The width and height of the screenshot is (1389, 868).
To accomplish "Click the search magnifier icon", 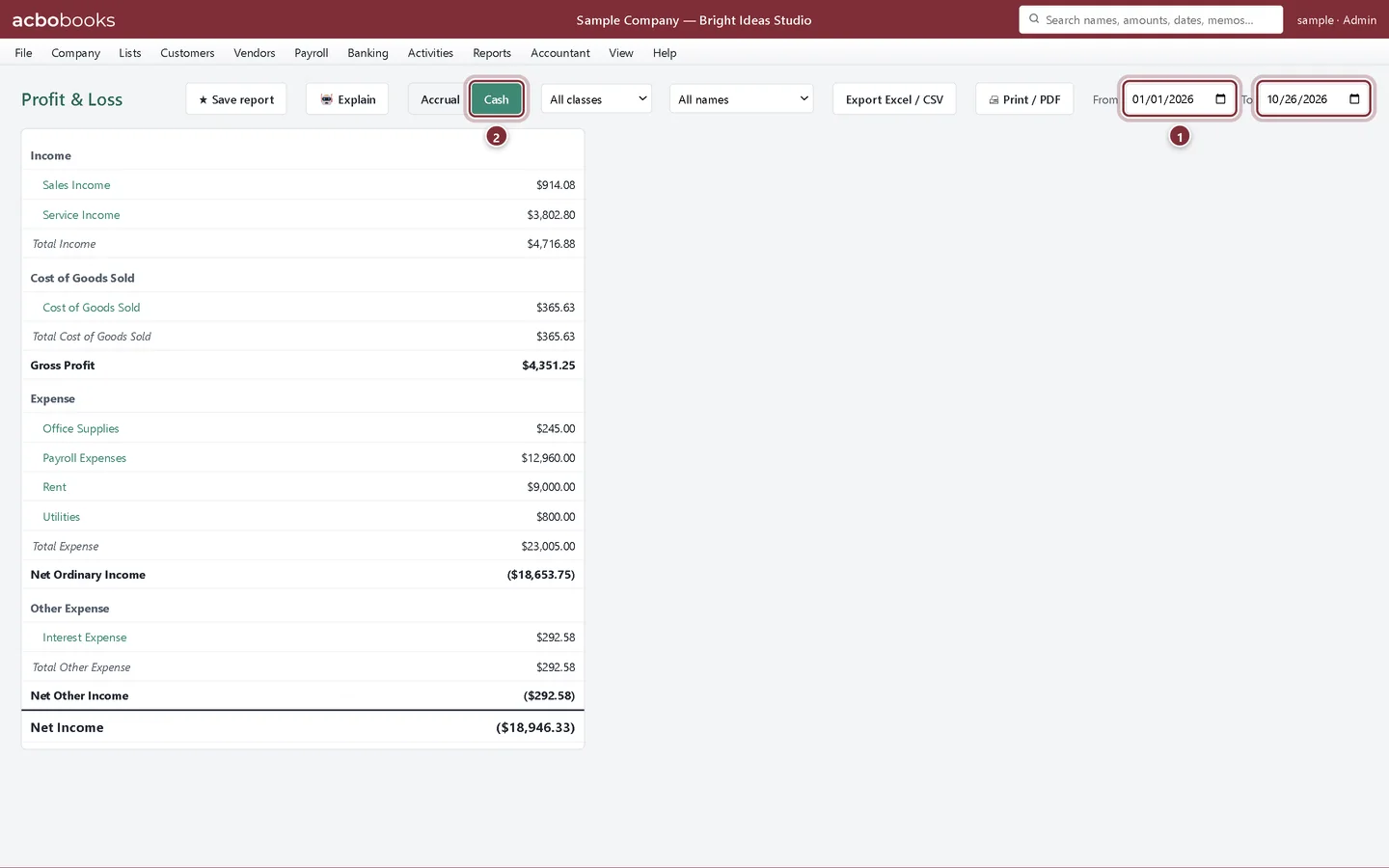I will 1034,19.
